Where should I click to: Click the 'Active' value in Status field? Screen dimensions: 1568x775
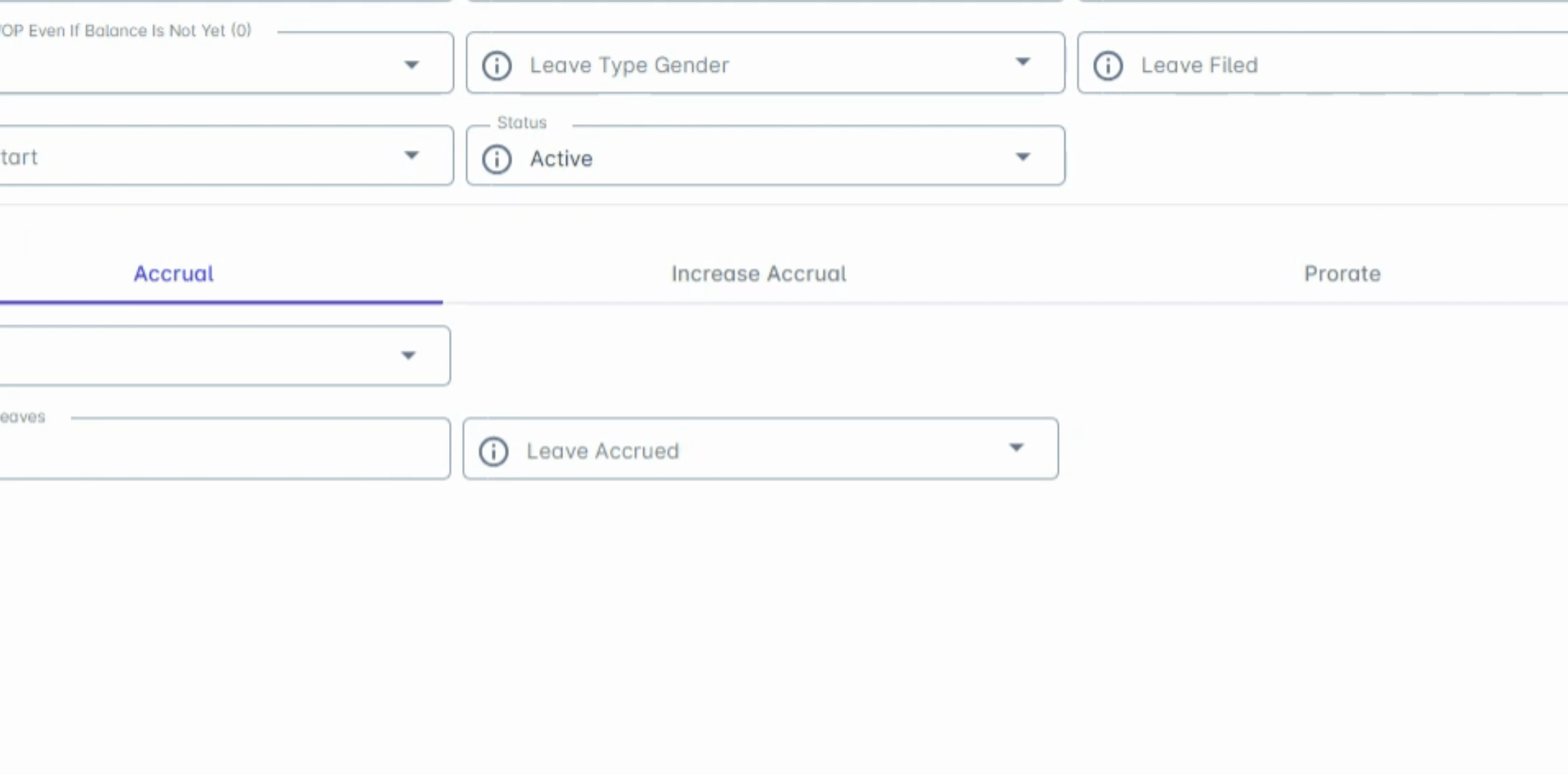(x=561, y=159)
